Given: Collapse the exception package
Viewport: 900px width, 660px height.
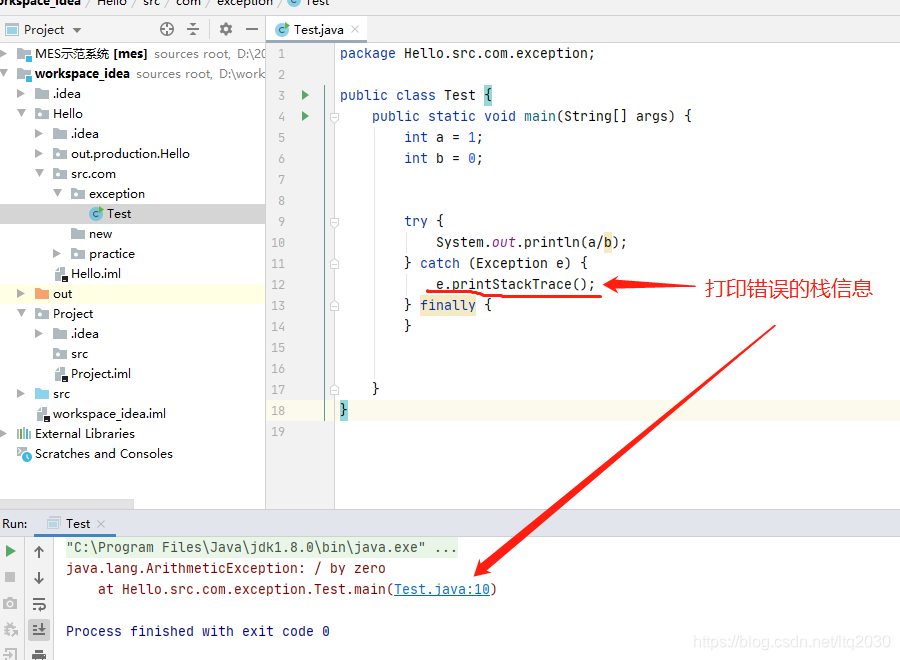Looking at the screenshot, I should [57, 193].
